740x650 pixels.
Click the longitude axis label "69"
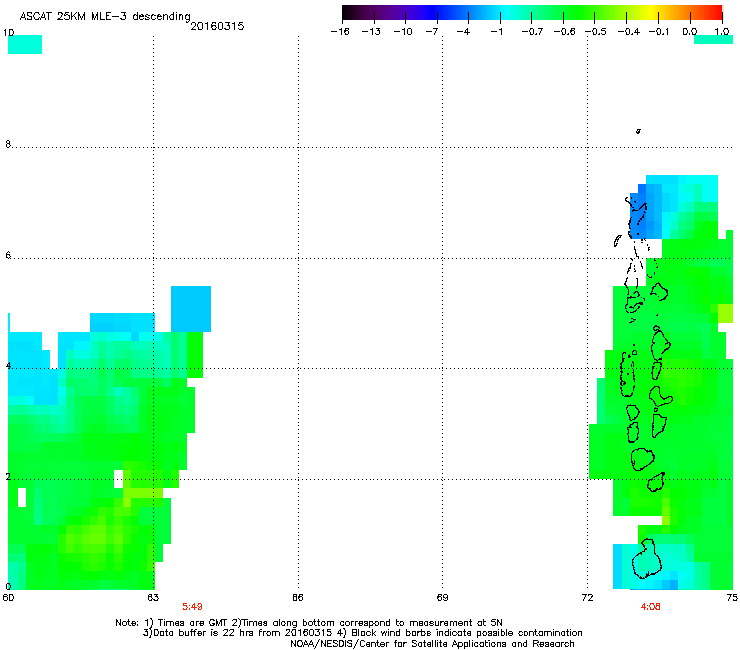[442, 598]
